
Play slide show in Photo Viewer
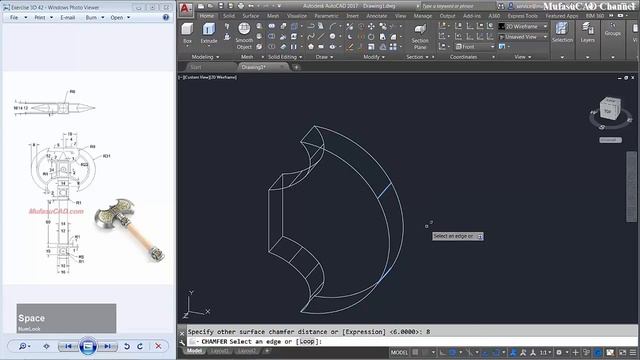pyautogui.click(x=88, y=346)
